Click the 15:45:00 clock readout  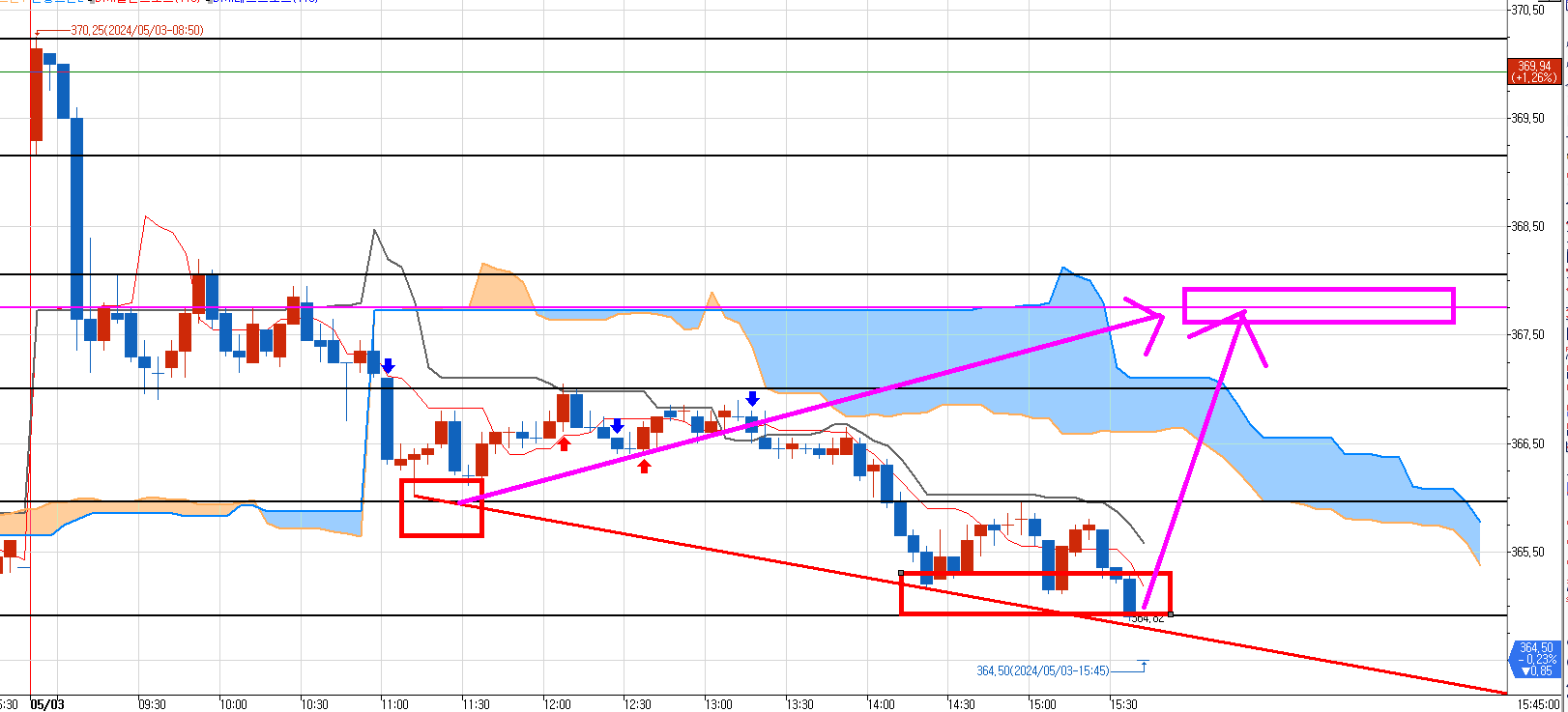tap(1539, 704)
